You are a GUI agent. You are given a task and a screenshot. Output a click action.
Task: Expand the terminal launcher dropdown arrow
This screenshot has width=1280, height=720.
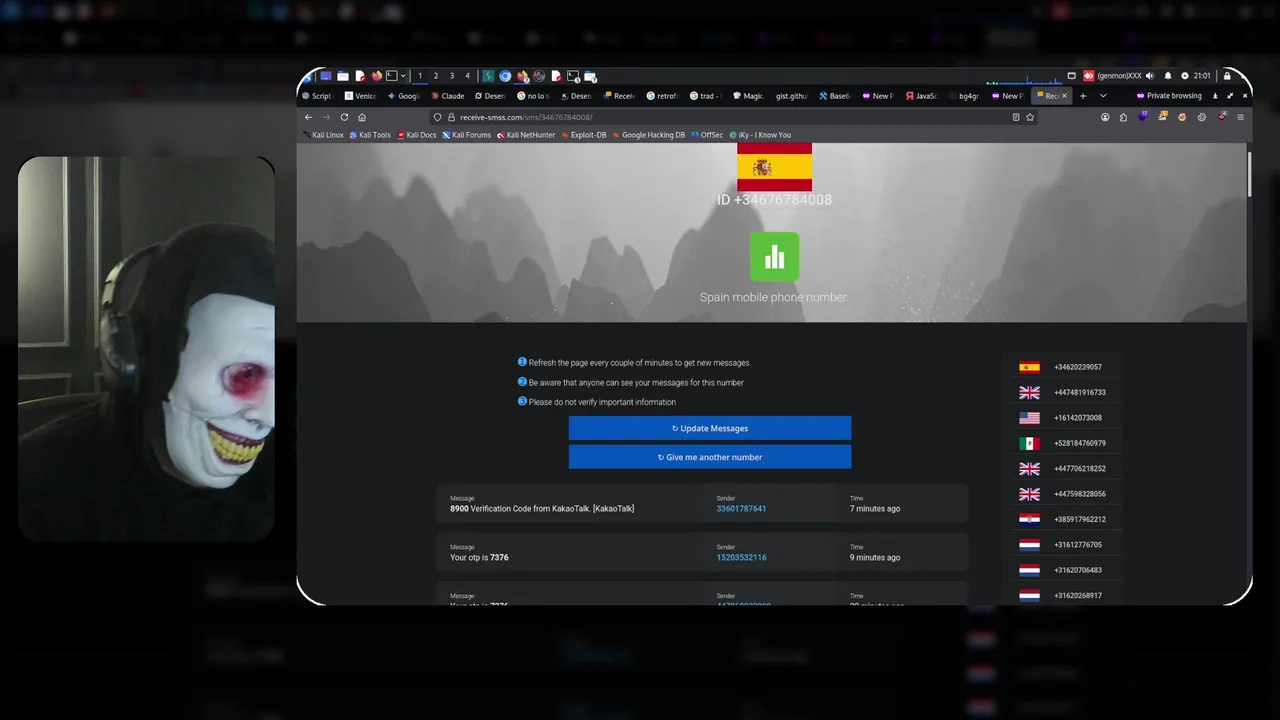403,76
